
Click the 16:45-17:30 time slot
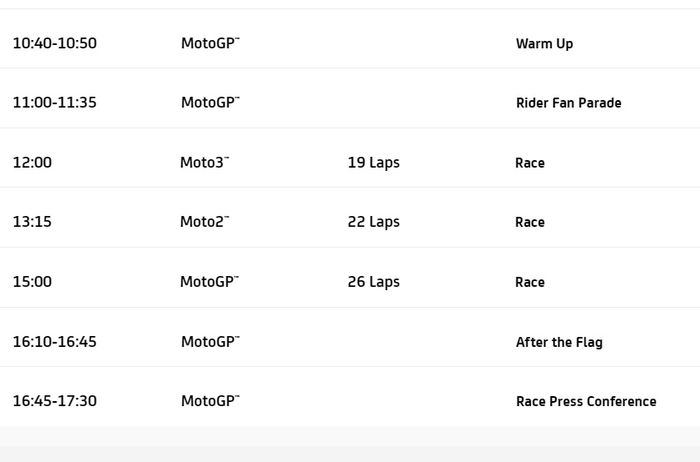pos(54,401)
